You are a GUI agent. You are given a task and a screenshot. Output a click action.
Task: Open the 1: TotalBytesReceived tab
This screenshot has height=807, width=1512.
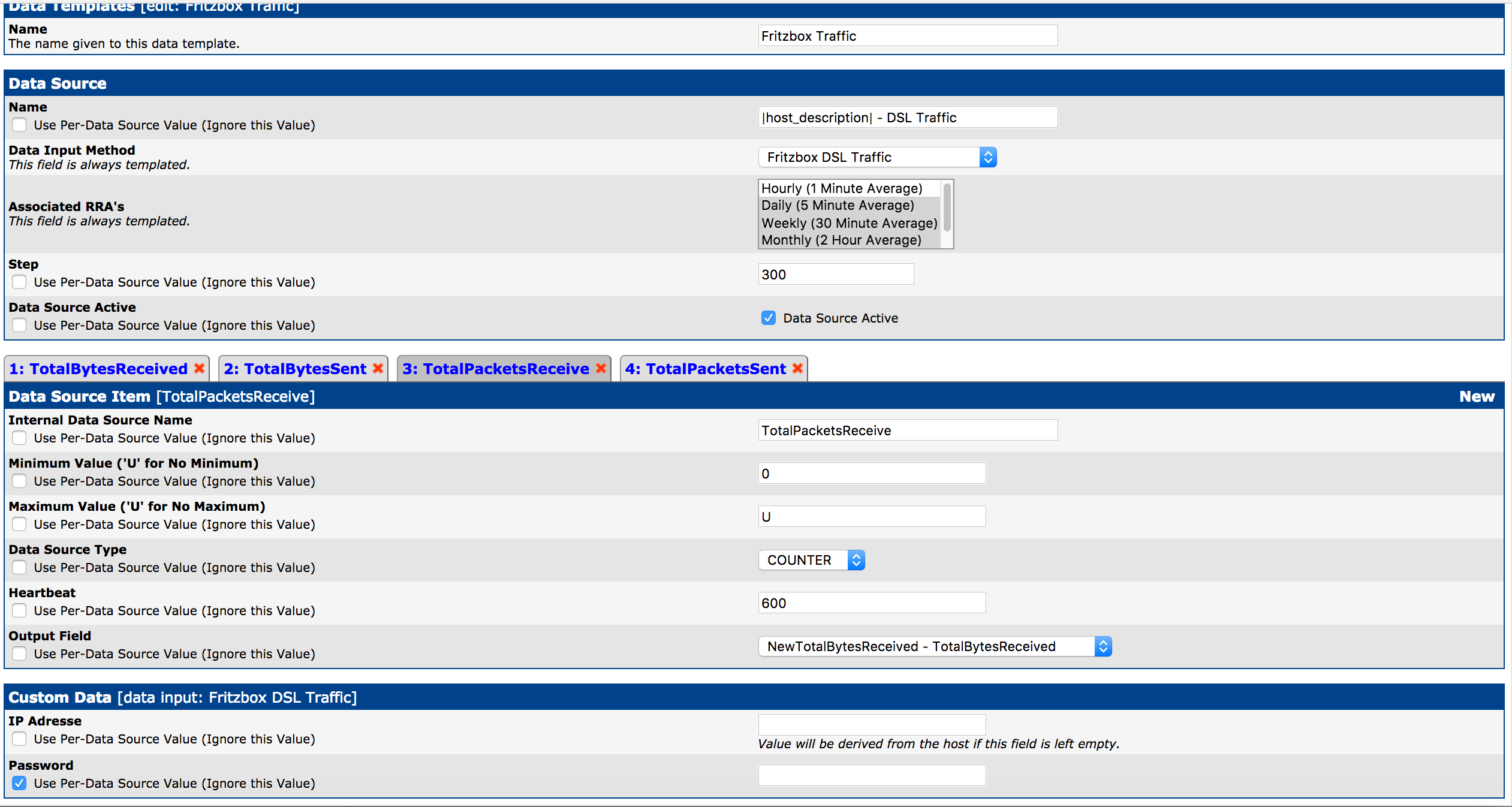point(98,369)
